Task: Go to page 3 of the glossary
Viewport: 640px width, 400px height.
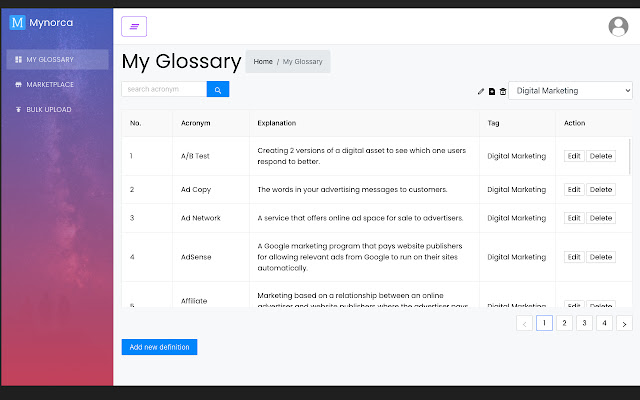Action: click(584, 323)
